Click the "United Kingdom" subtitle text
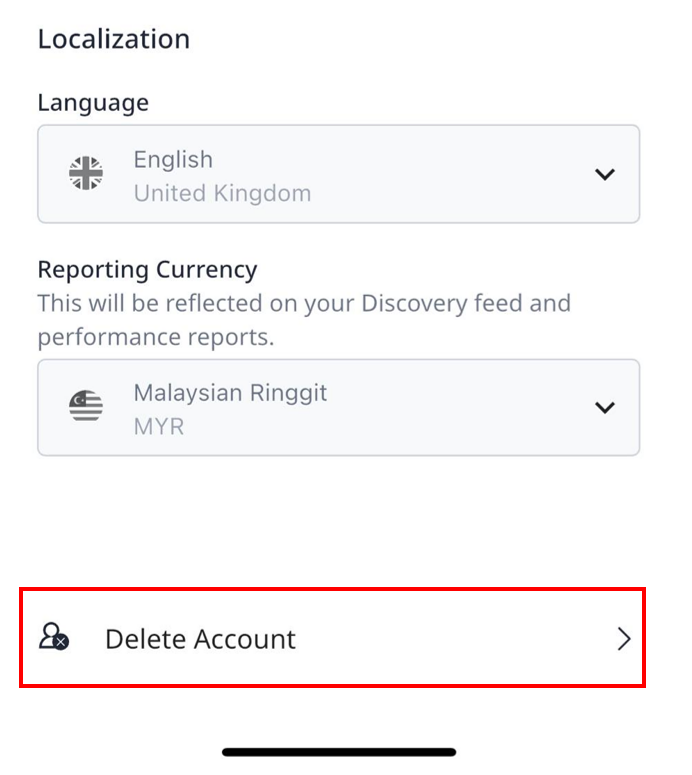 coord(222,193)
